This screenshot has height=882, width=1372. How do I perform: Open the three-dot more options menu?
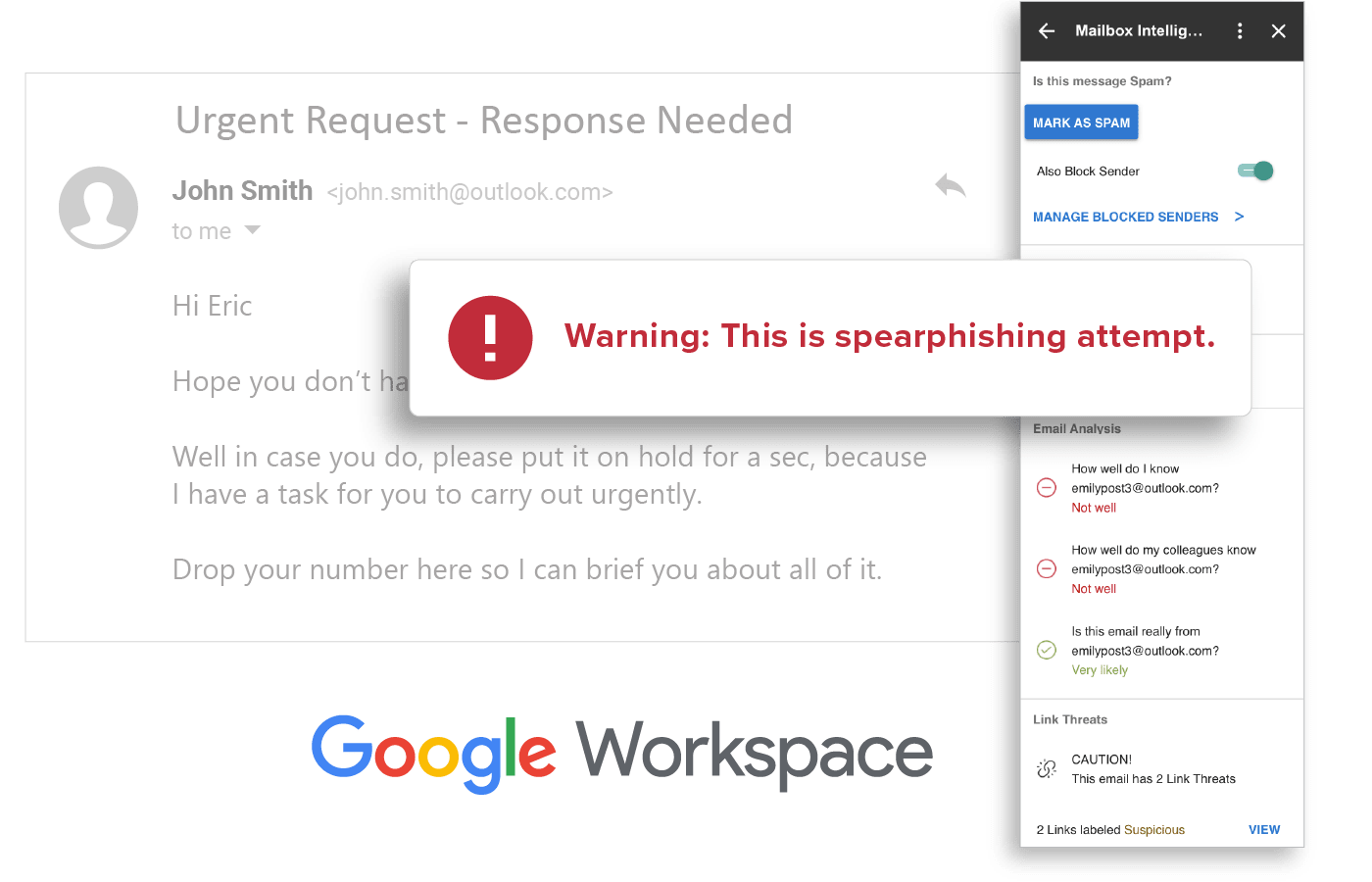pos(1240,31)
